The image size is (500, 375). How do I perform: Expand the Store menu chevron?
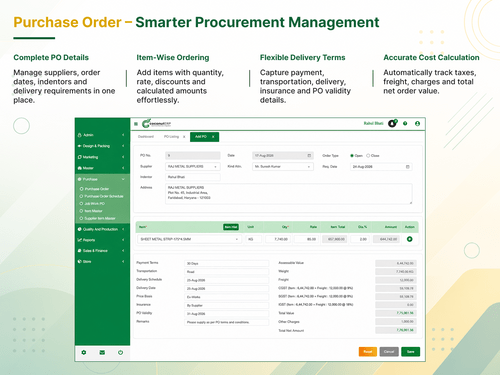[x=123, y=262]
